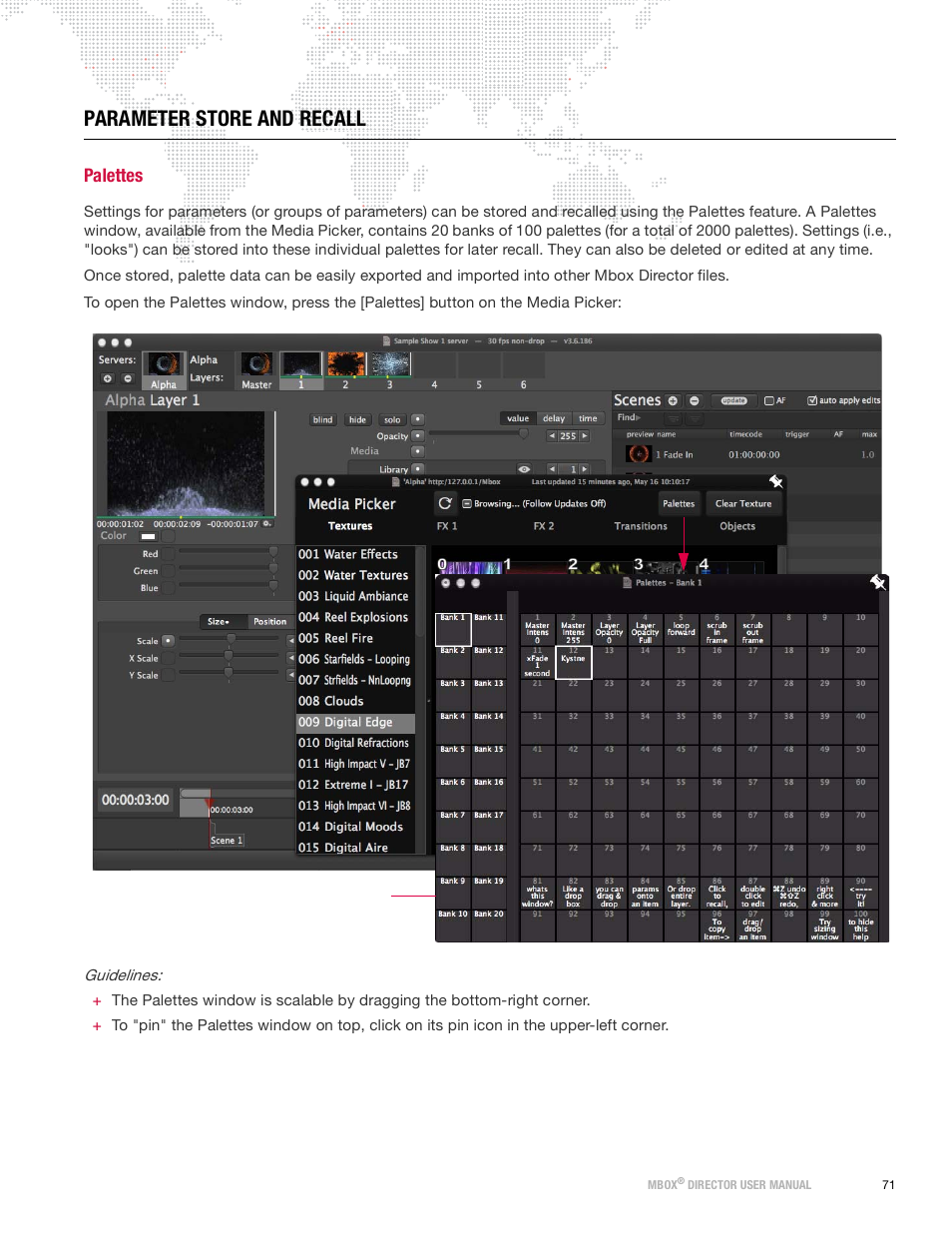Viewport: 952px width, 1233px height.
Task: Toggle the Blue channel button
Action: (x=169, y=588)
